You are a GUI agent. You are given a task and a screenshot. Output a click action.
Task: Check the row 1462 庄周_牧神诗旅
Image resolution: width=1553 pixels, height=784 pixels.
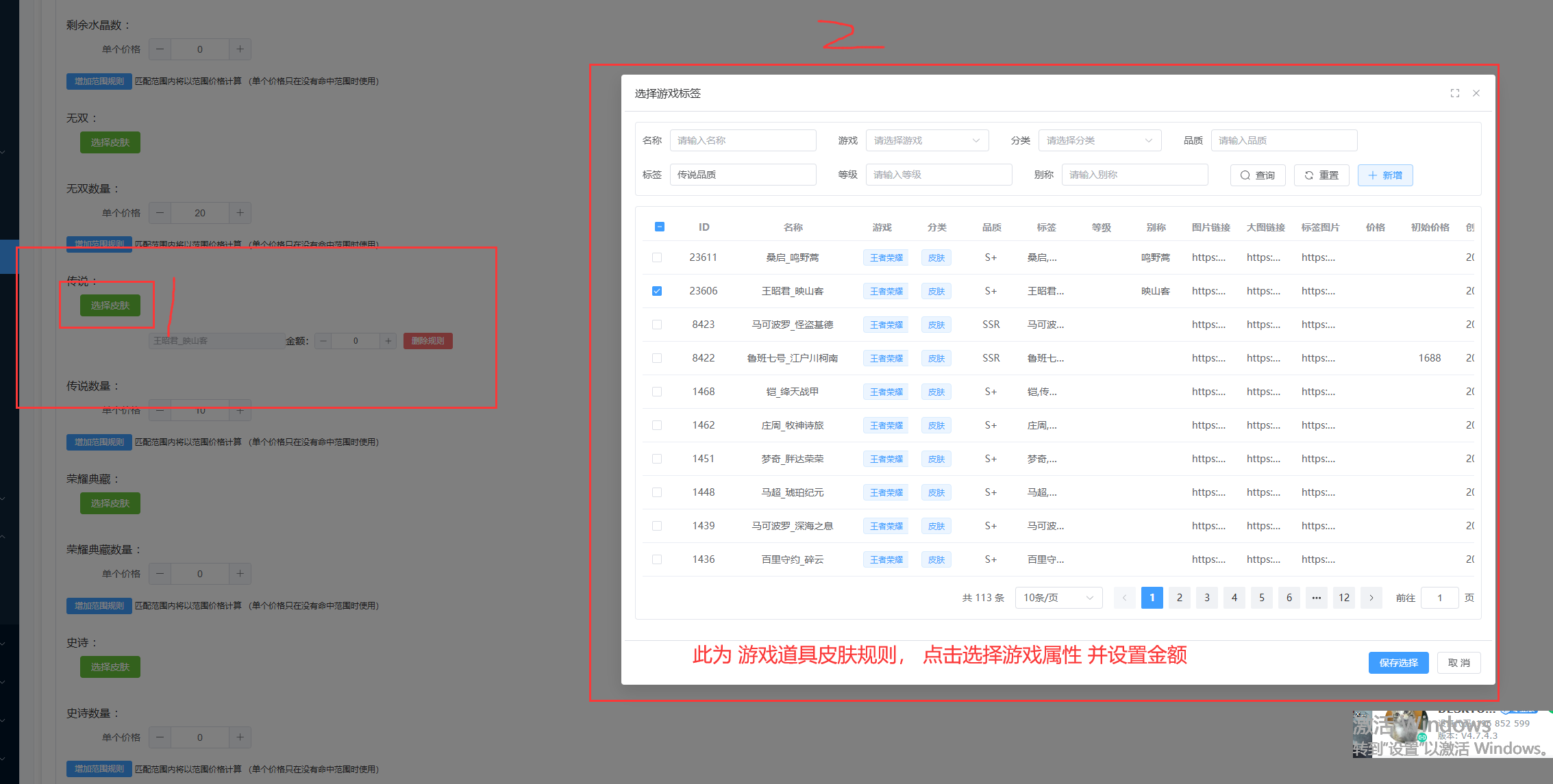click(x=657, y=425)
